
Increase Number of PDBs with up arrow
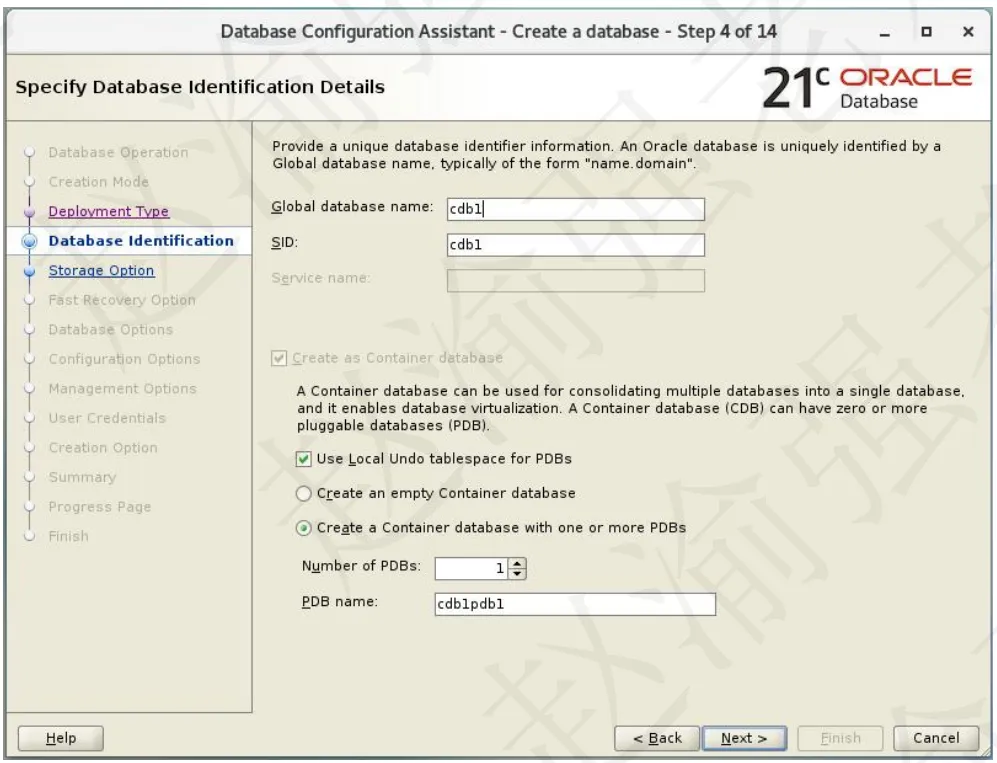pos(518,563)
